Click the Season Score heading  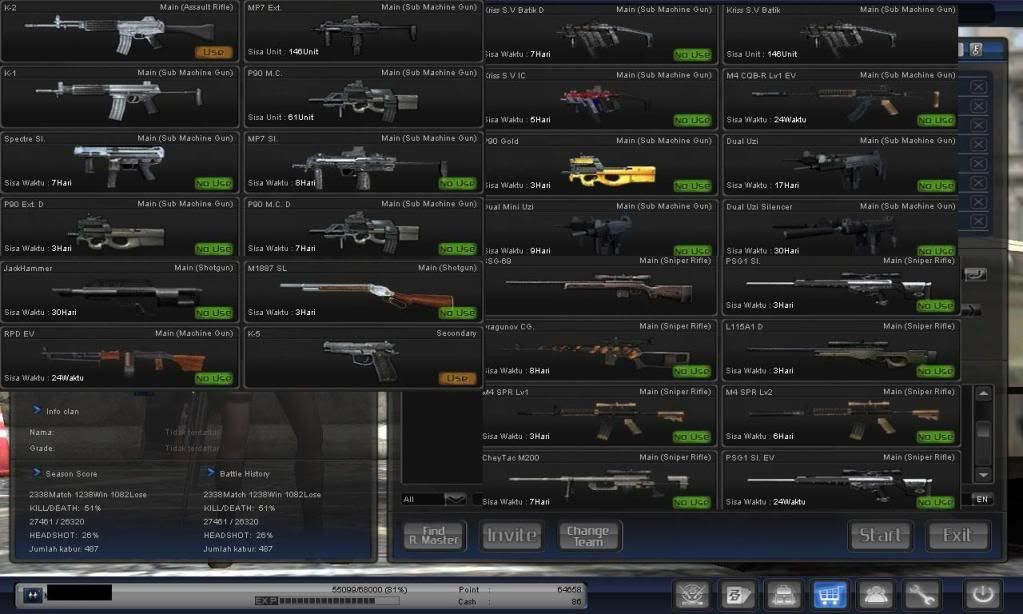[x=71, y=474]
